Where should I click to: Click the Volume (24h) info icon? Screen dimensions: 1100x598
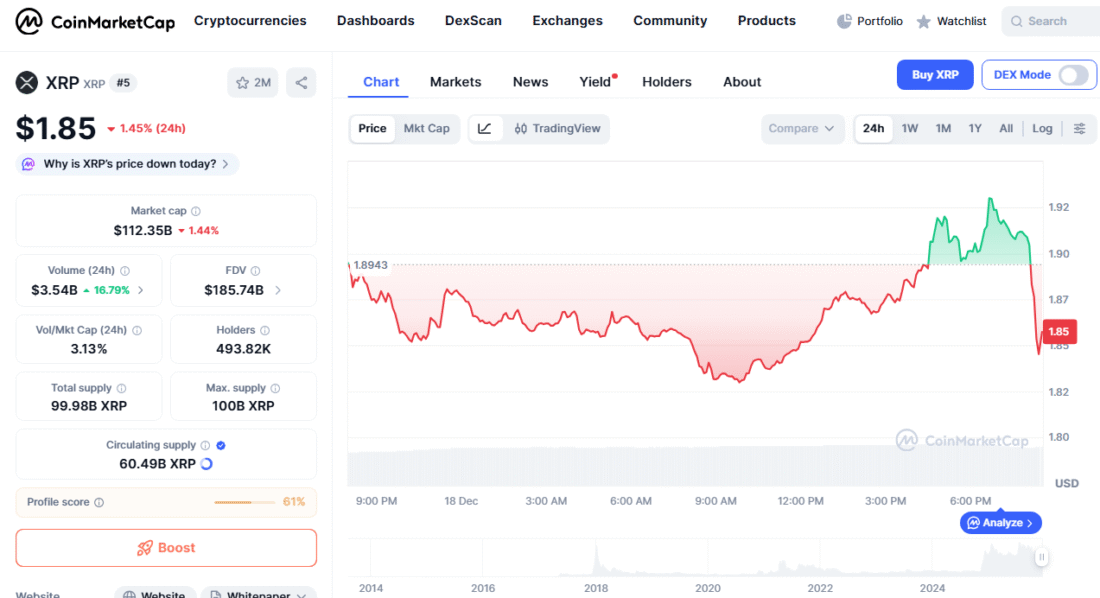[x=125, y=271]
